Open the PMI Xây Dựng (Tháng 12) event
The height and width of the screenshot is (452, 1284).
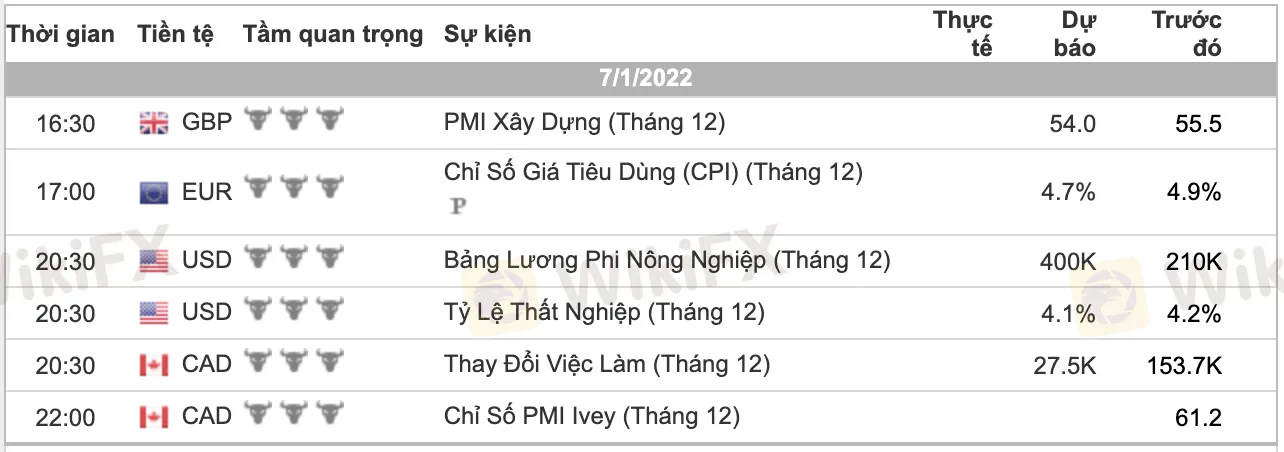click(584, 123)
